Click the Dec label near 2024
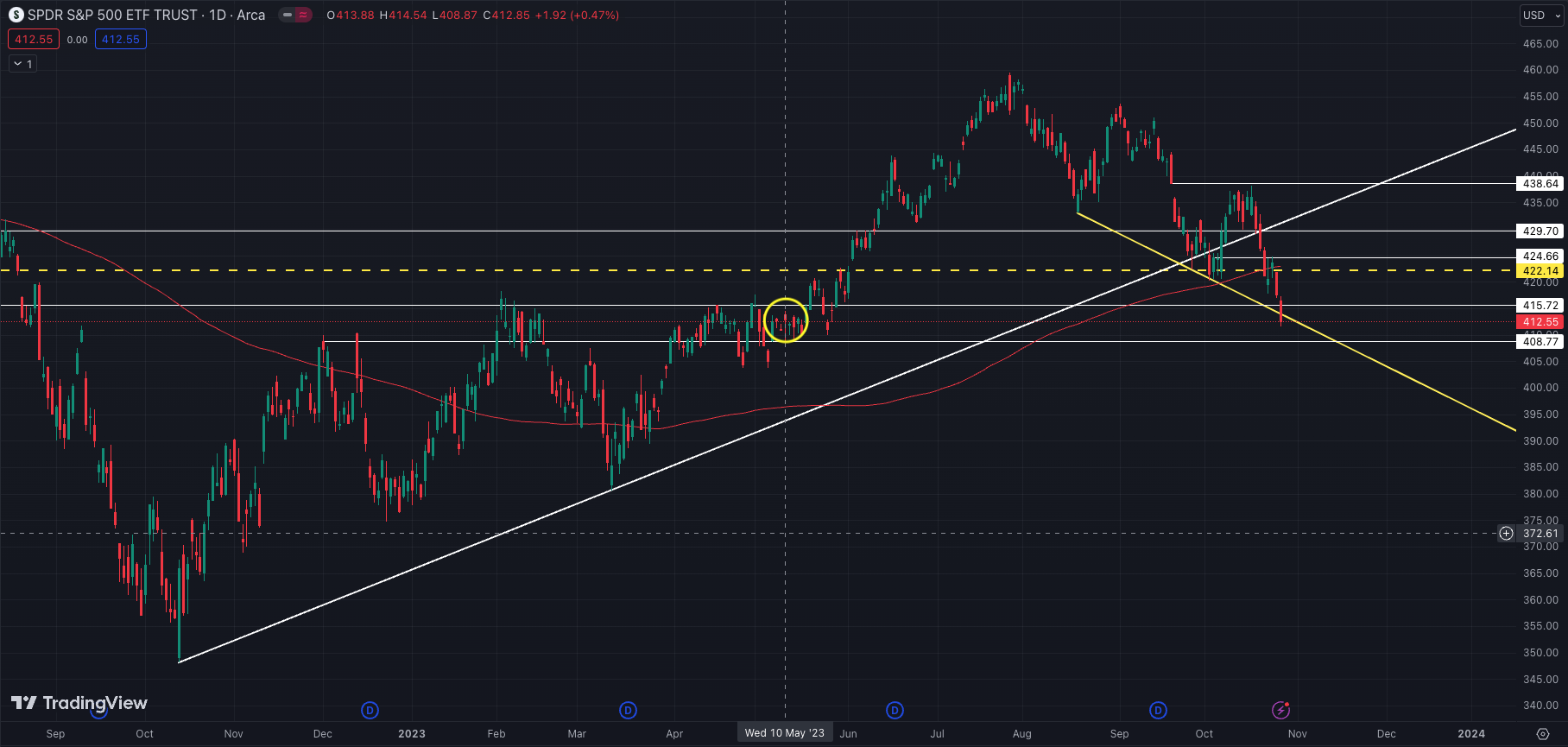The width and height of the screenshot is (1568, 747). click(1387, 734)
